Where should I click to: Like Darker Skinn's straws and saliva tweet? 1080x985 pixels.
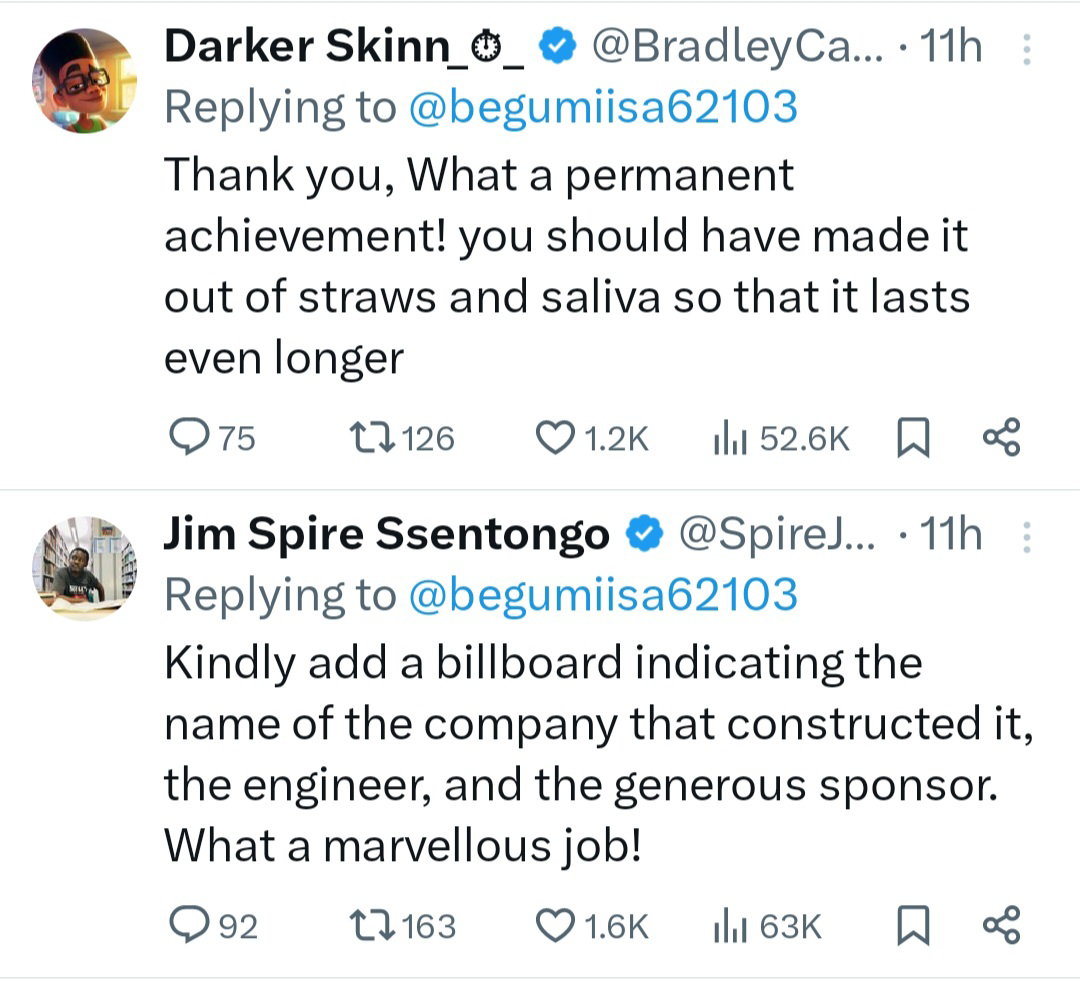pos(554,438)
